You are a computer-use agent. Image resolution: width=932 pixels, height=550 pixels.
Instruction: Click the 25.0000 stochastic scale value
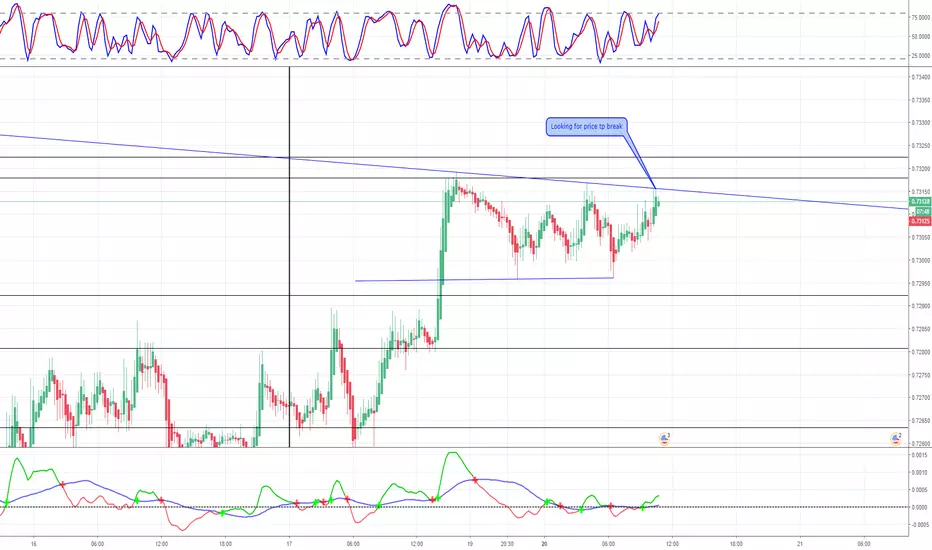tap(921, 56)
